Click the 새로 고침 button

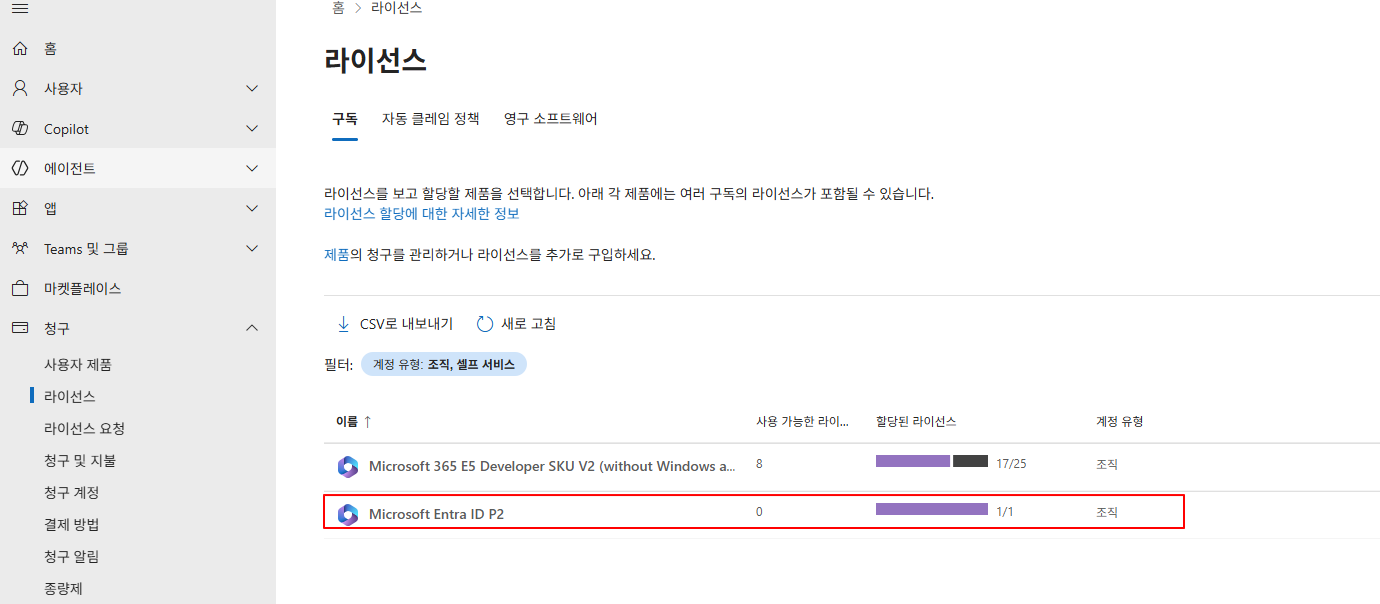point(516,324)
